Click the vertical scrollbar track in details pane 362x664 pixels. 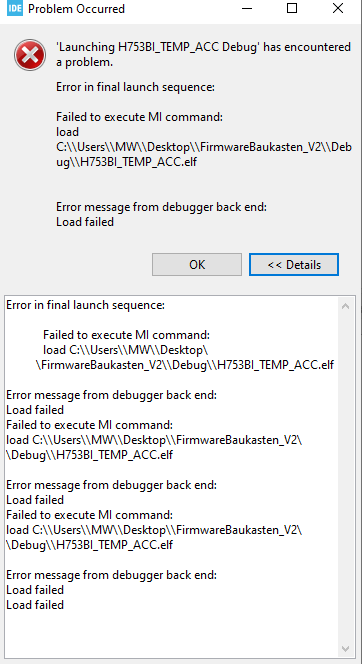coord(345,477)
